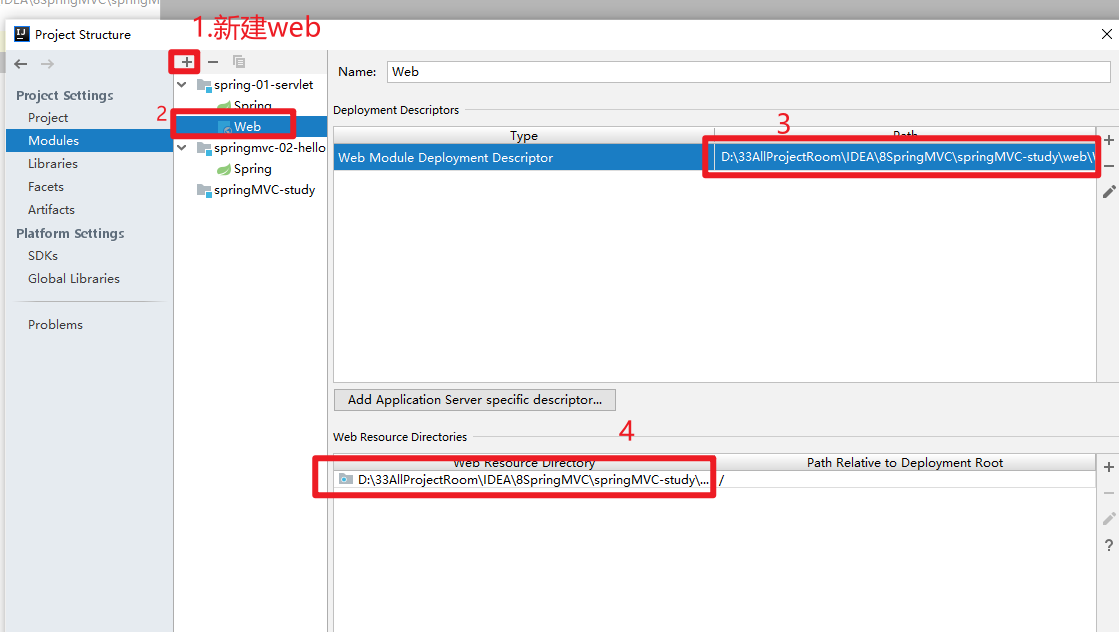Image resolution: width=1119 pixels, height=632 pixels.
Task: Click Add Application Server specific descriptor button
Action: pyautogui.click(x=475, y=399)
